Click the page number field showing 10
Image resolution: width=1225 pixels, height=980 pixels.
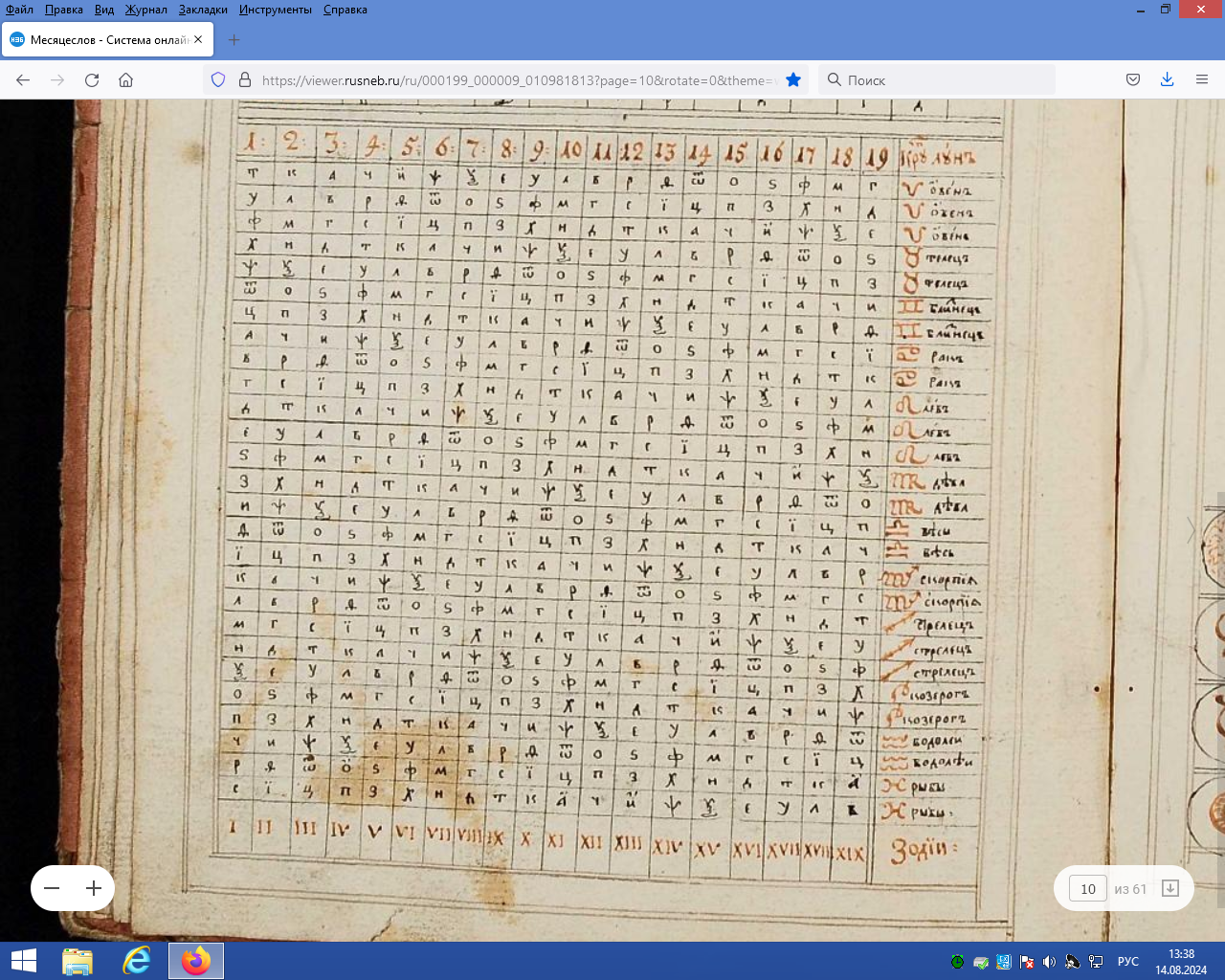pos(1087,889)
